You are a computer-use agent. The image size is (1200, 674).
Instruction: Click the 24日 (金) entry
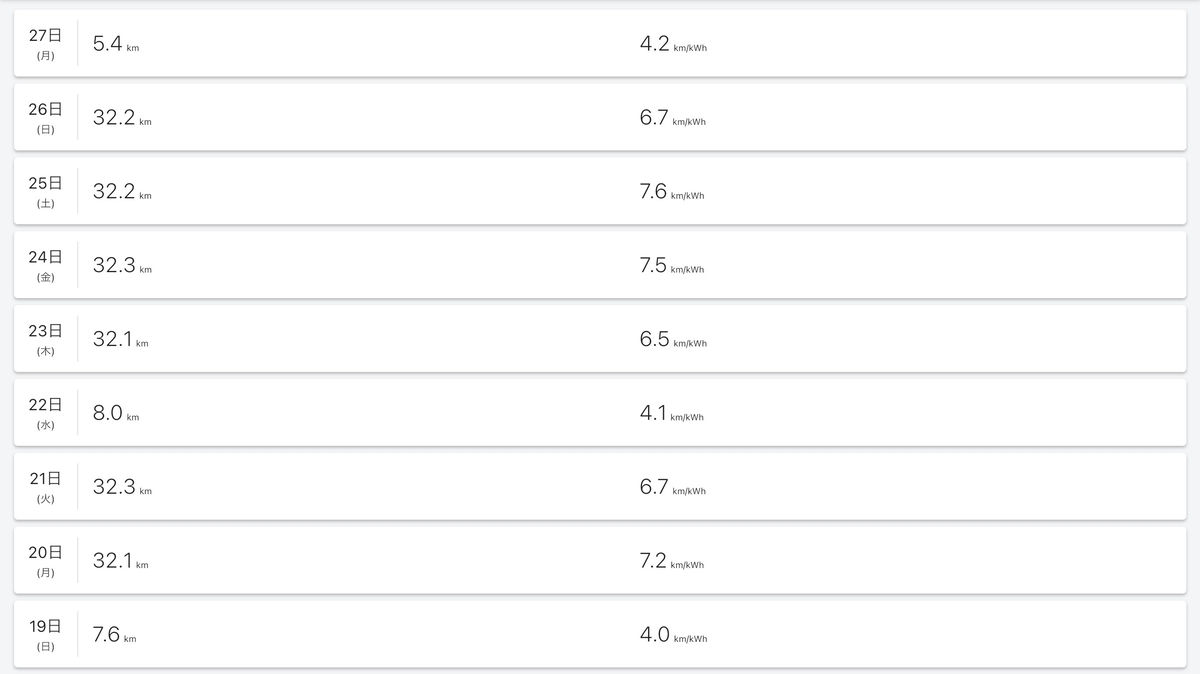(x=600, y=265)
